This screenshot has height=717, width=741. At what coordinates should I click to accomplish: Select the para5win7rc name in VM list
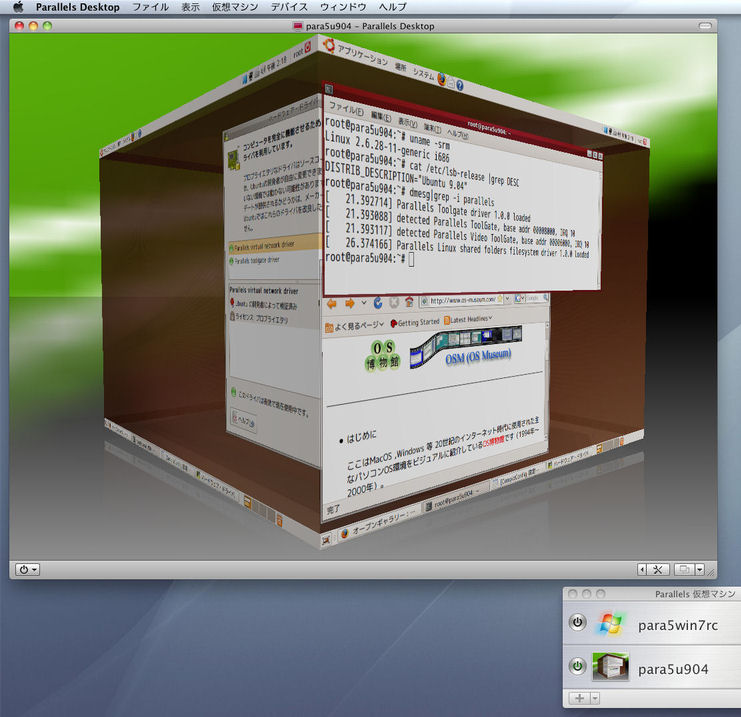pos(678,625)
